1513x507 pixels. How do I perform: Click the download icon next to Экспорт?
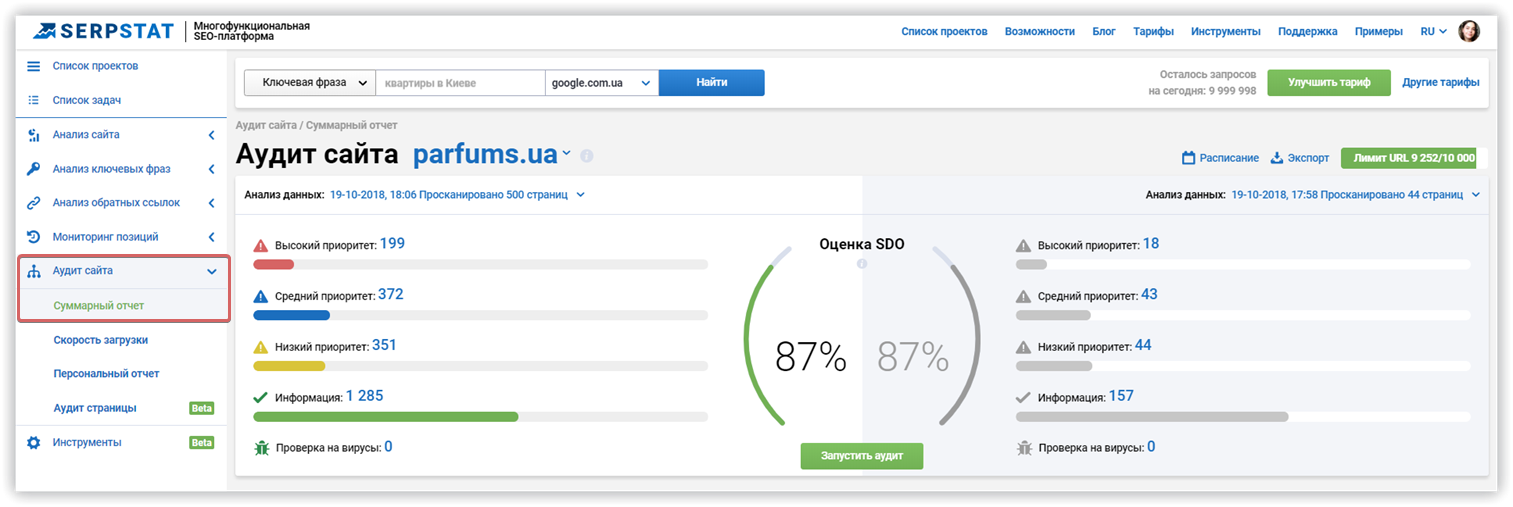pos(1276,158)
